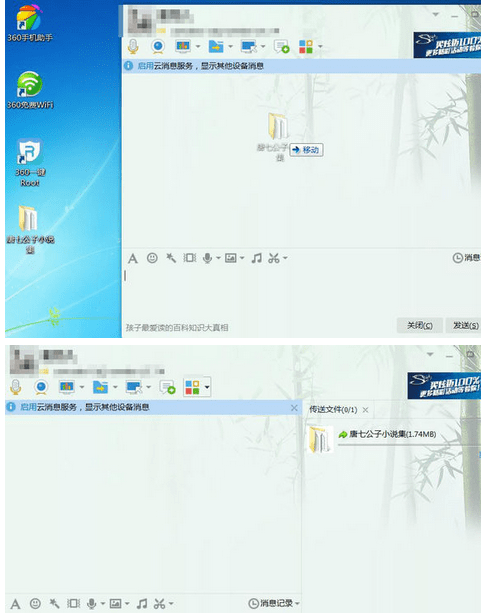Image resolution: width=481 pixels, height=613 pixels.
Task: Click message input field in top chat window
Action: click(x=301, y=293)
